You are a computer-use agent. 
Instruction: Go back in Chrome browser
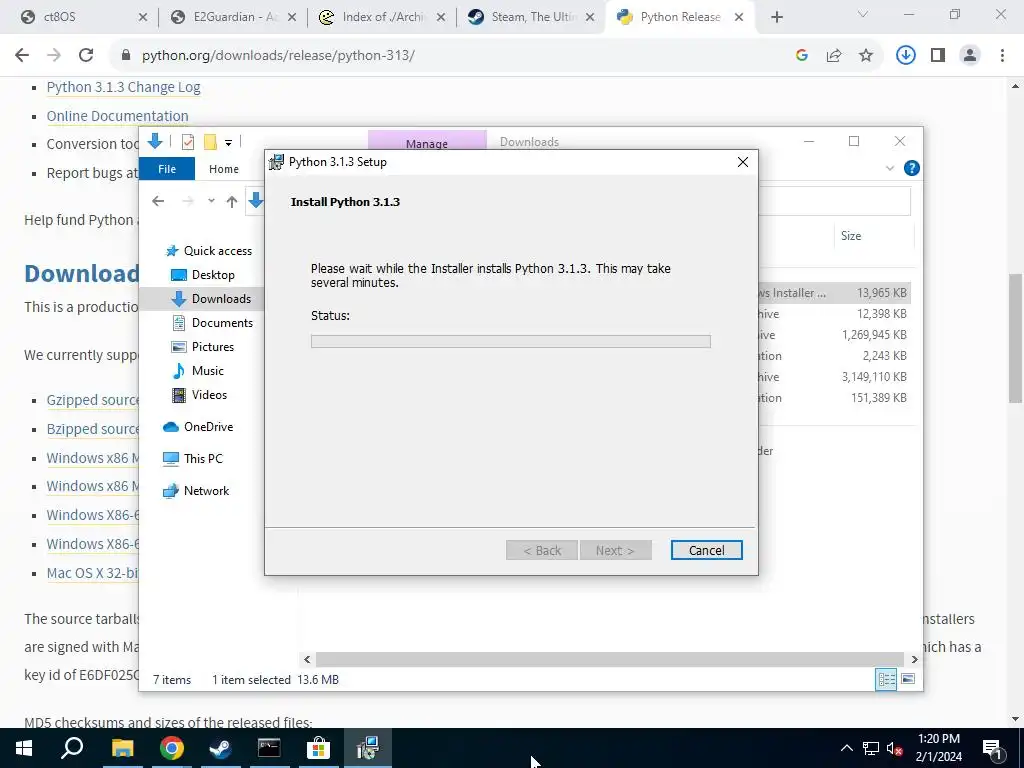pos(22,56)
